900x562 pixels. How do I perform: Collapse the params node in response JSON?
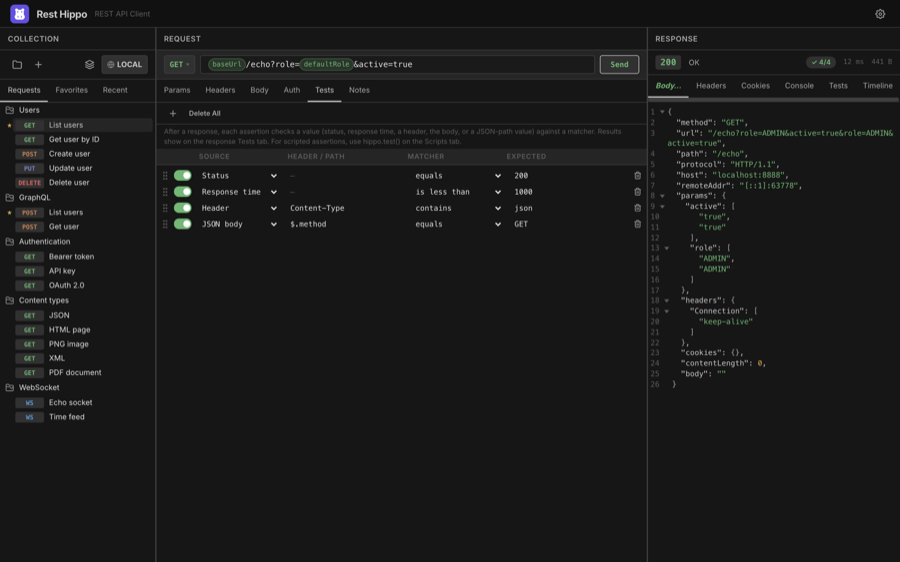click(x=662, y=196)
